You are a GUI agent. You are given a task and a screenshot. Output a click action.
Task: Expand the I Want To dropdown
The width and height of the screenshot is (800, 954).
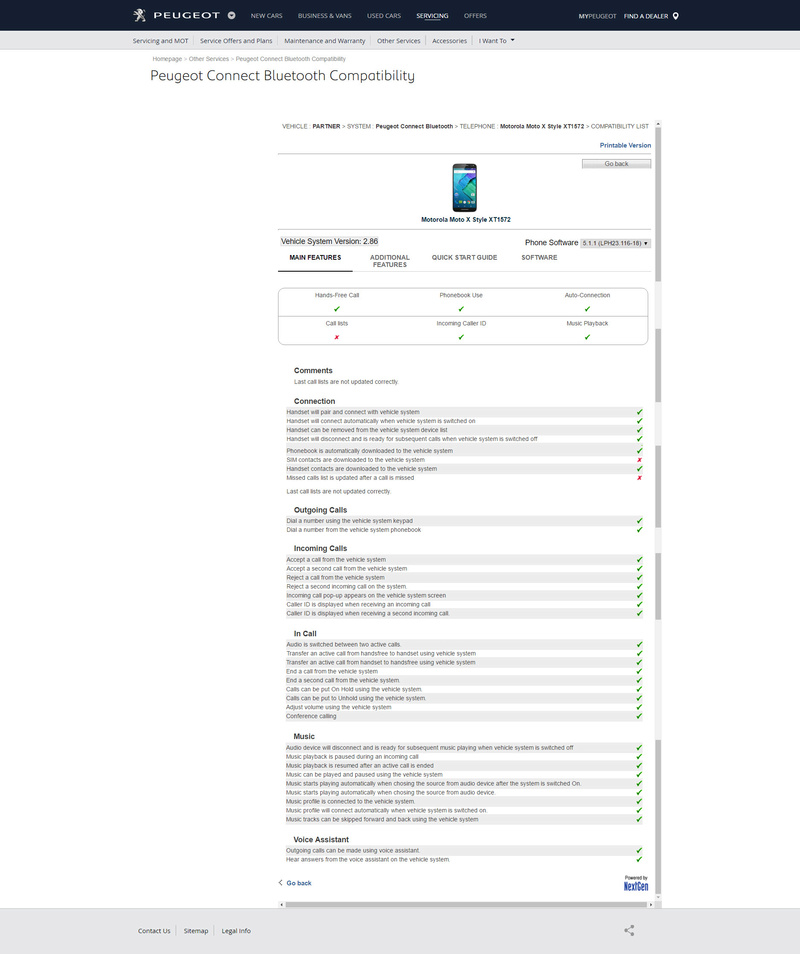[x=496, y=41]
